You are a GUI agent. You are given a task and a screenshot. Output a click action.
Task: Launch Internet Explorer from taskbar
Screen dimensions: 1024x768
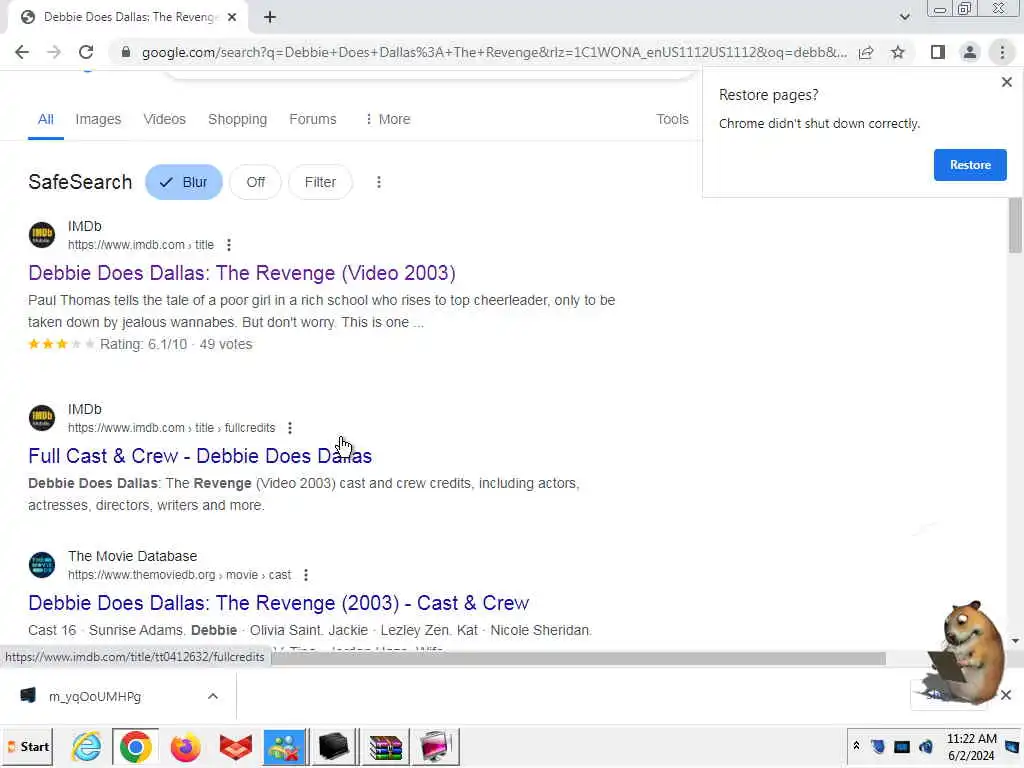86,746
